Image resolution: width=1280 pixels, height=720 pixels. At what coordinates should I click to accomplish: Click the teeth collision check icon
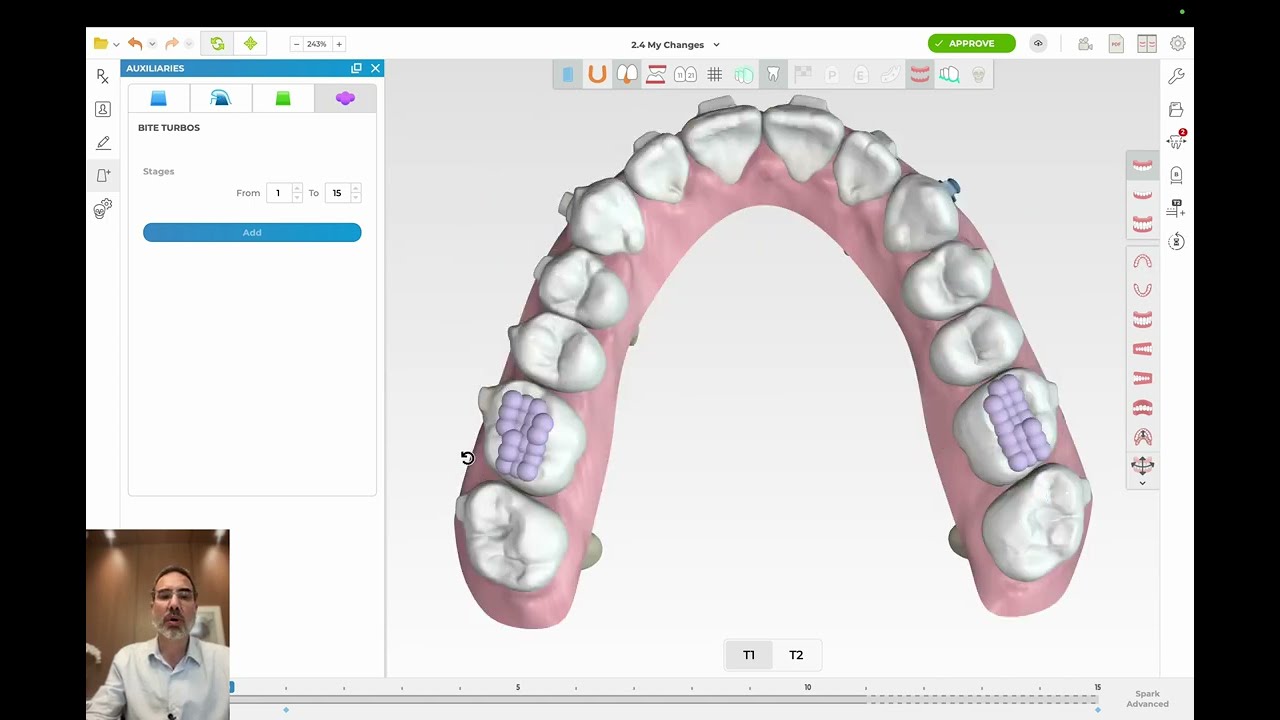[949, 74]
